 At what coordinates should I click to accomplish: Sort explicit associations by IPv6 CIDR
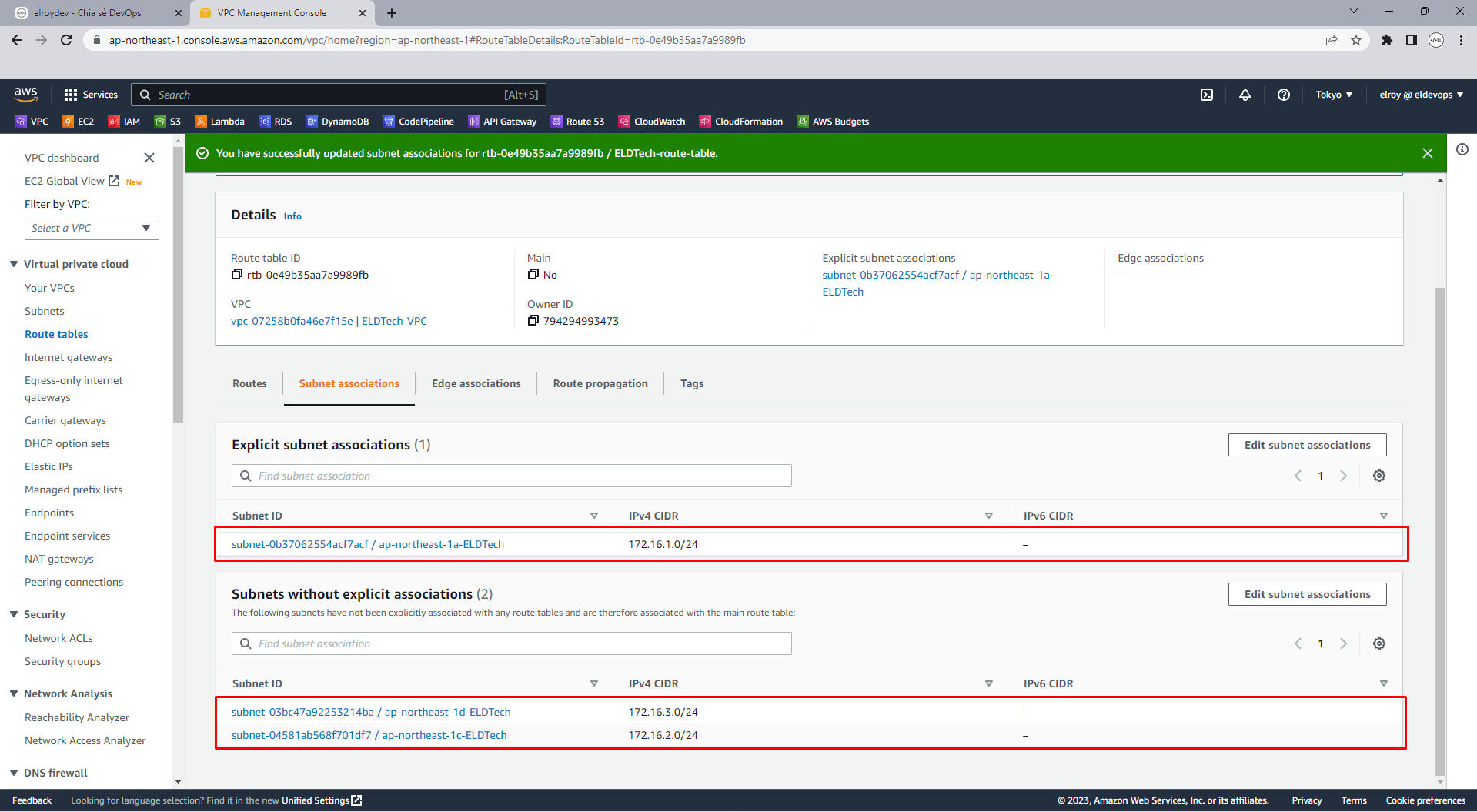tap(1384, 516)
